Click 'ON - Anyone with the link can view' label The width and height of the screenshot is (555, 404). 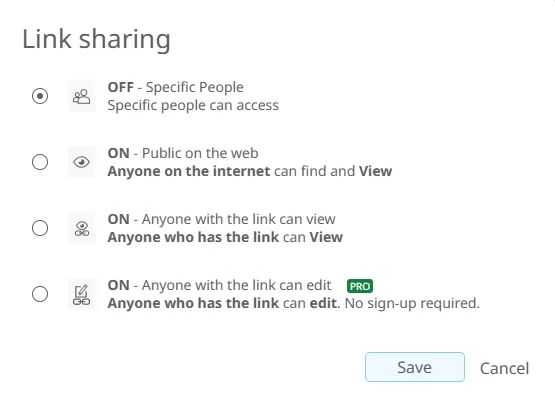click(x=222, y=219)
